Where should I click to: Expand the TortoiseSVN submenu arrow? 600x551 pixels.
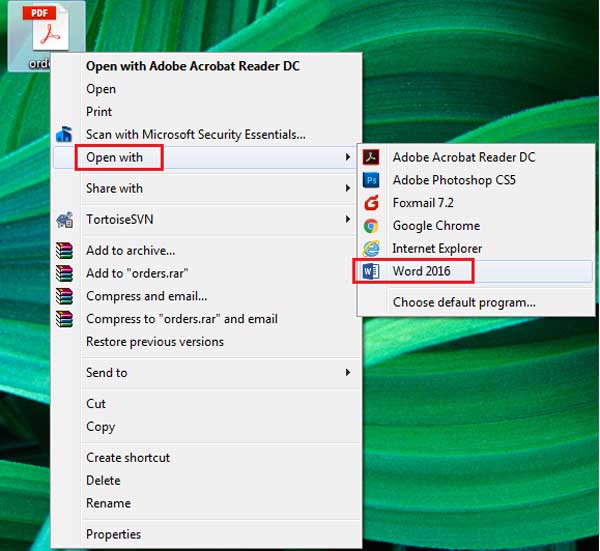click(348, 219)
